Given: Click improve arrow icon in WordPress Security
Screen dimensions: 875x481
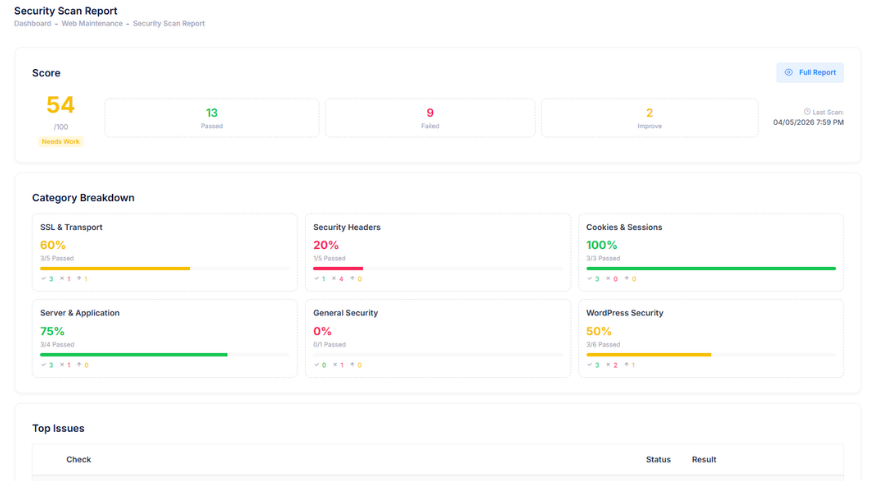Looking at the screenshot, I should pos(626,365).
